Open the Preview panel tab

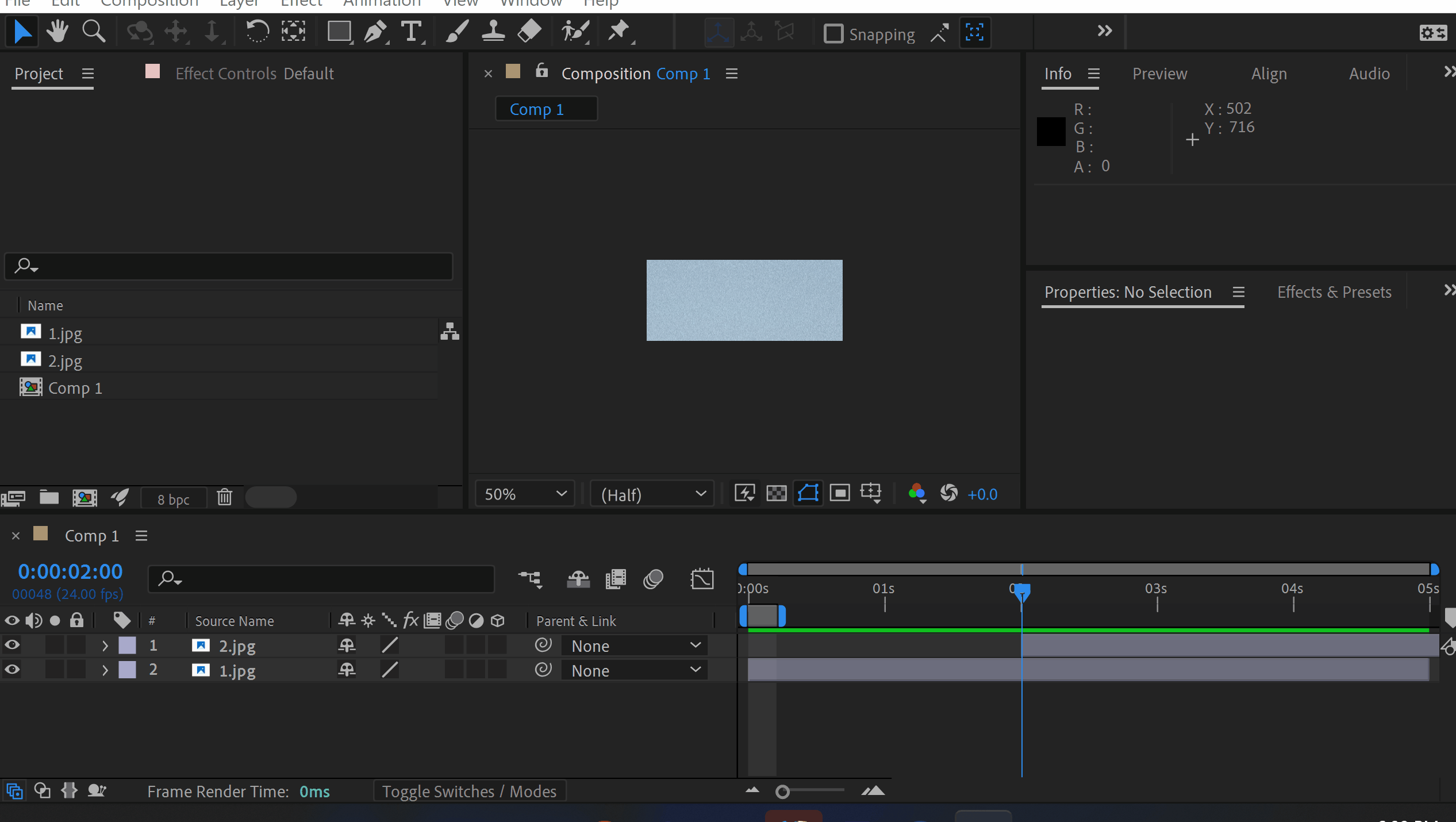1159,74
